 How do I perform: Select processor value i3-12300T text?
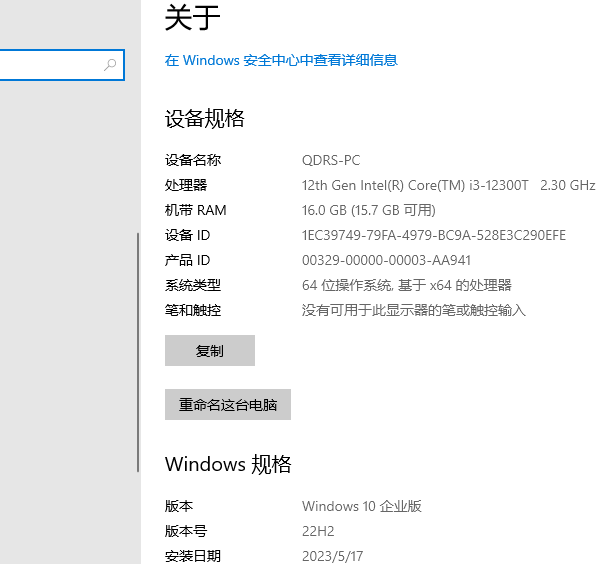coord(448,186)
